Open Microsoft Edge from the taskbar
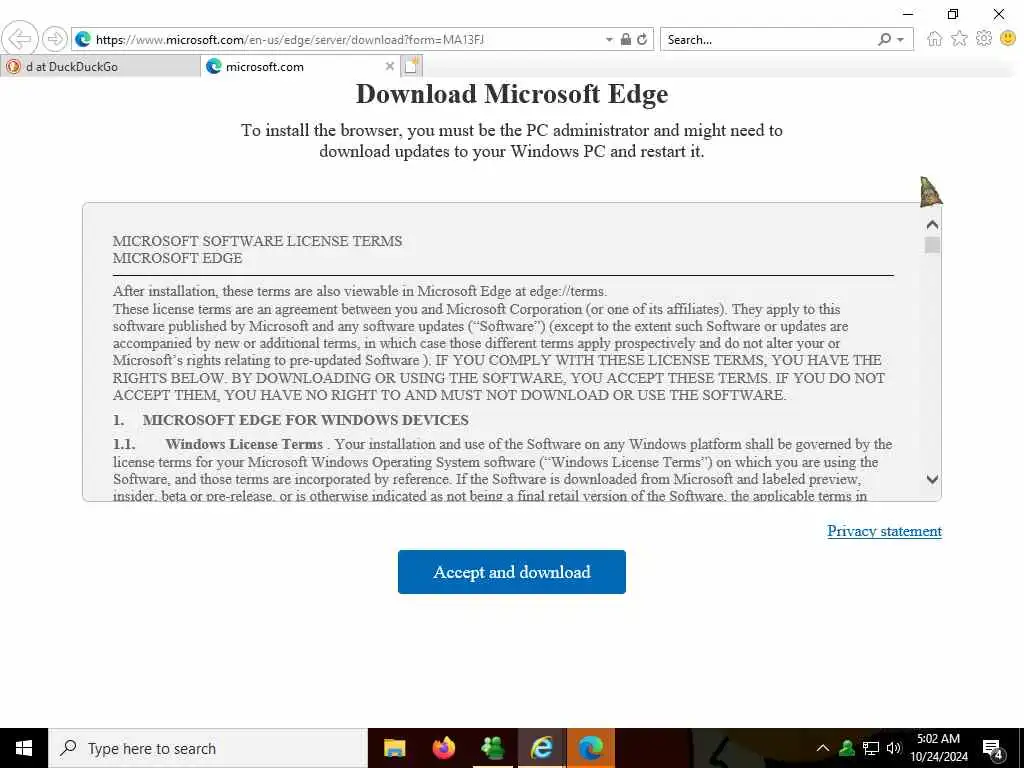The width and height of the screenshot is (1024, 768). coord(590,748)
